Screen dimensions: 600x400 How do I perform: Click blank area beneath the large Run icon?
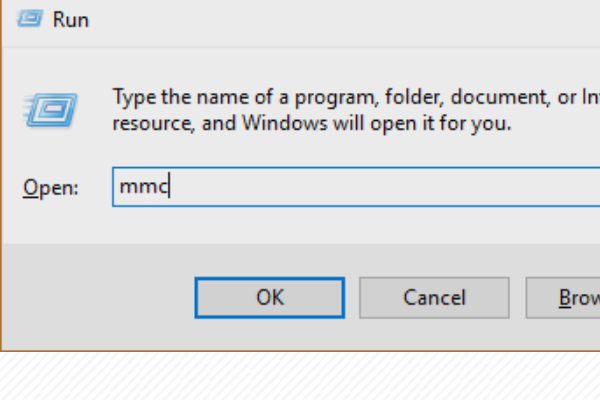tap(50, 149)
